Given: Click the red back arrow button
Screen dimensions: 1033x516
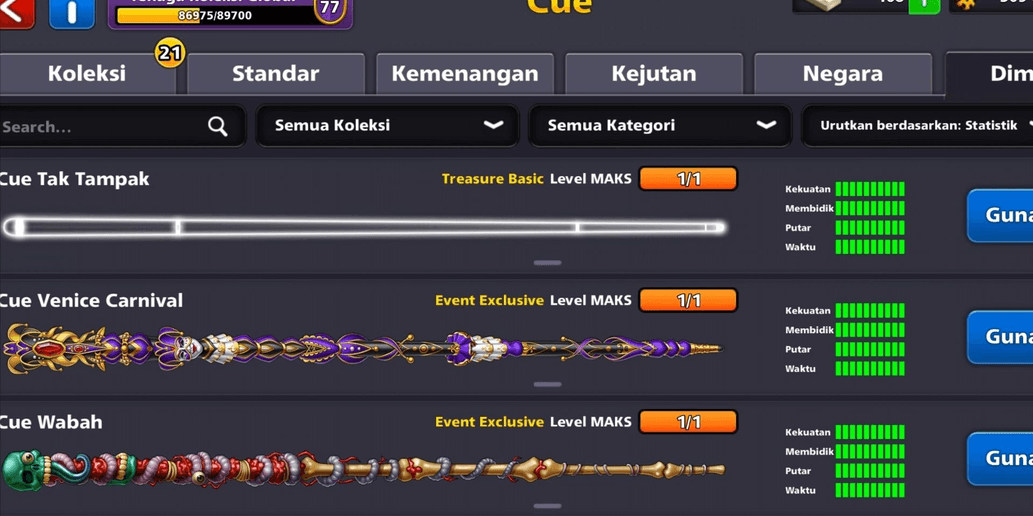Looking at the screenshot, I should pos(16,12).
